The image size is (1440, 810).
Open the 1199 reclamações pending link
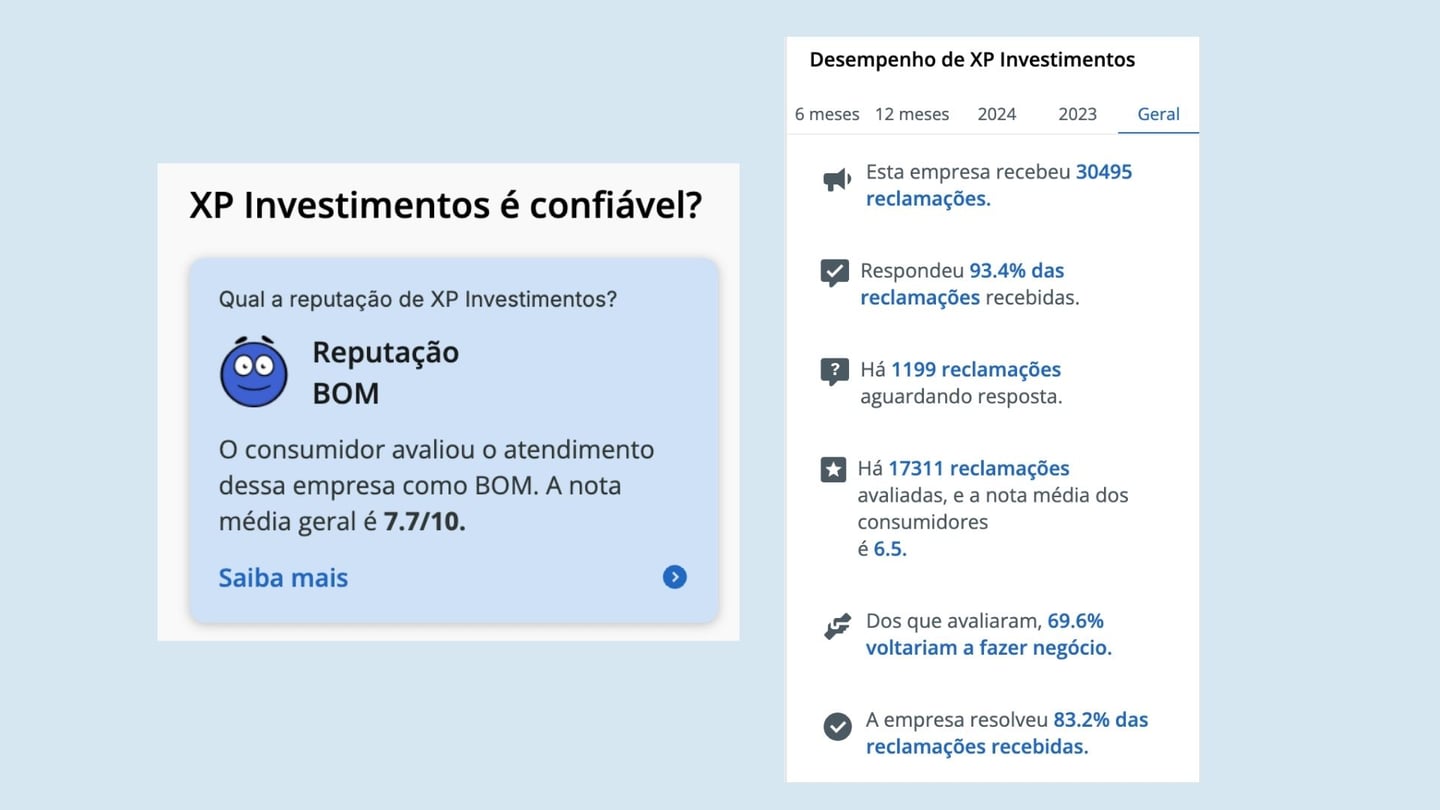pyautogui.click(x=974, y=369)
